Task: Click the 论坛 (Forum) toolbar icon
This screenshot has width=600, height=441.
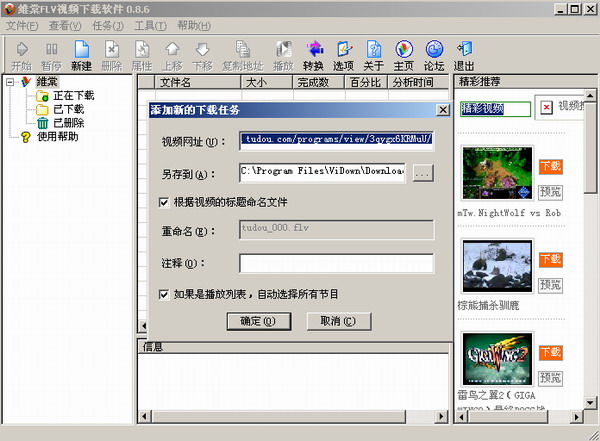Action: 434,53
